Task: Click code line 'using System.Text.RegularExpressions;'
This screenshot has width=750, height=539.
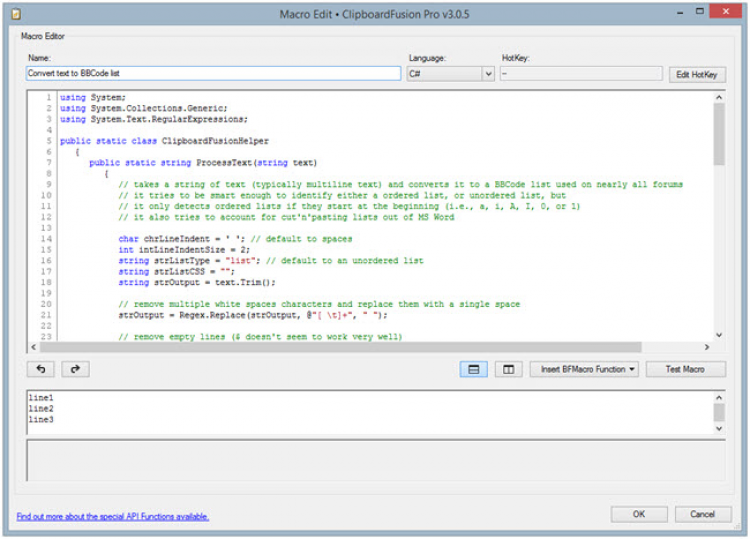Action: 154,119
